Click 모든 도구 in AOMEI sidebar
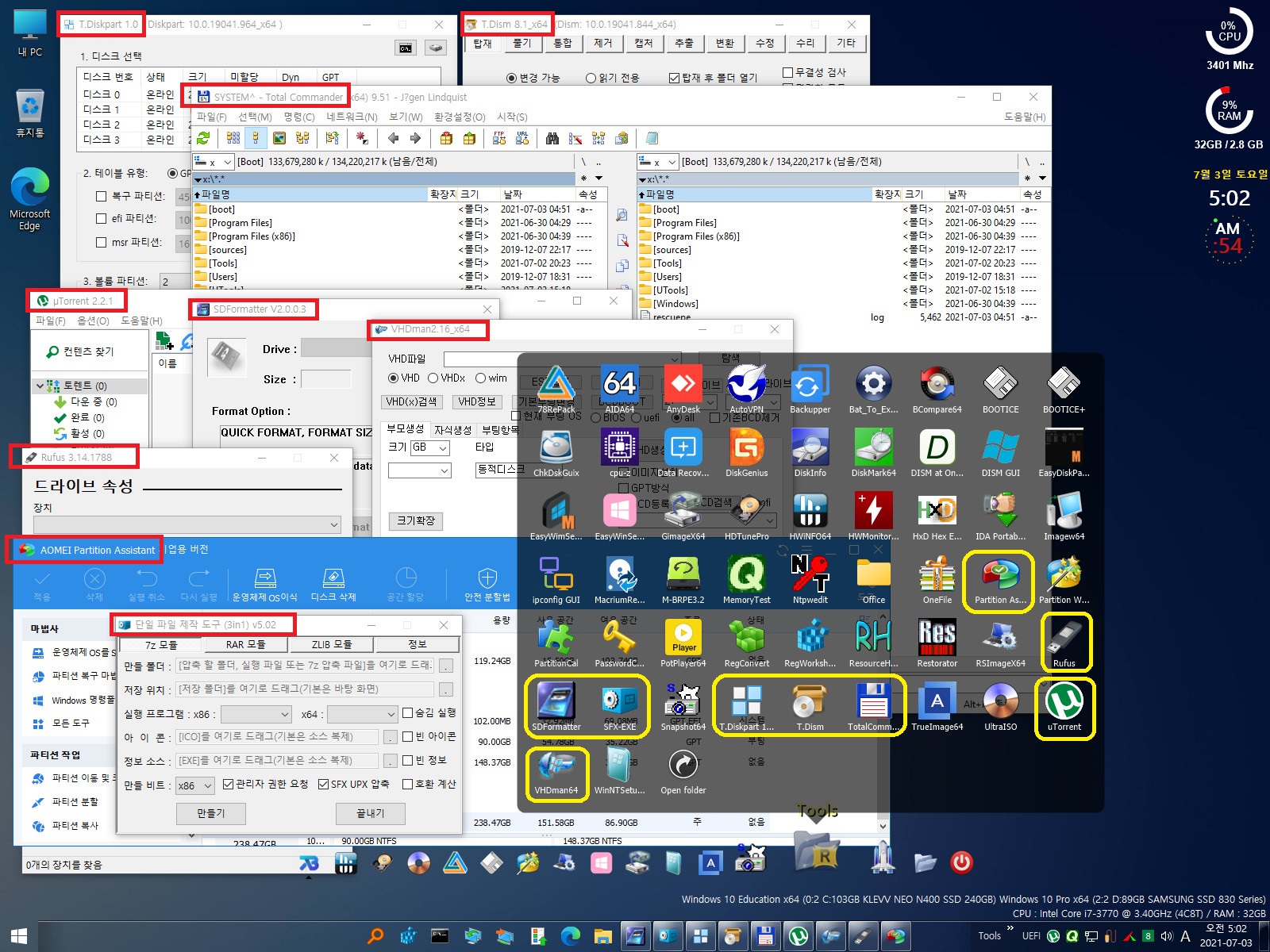The height and width of the screenshot is (952, 1270). click(71, 724)
